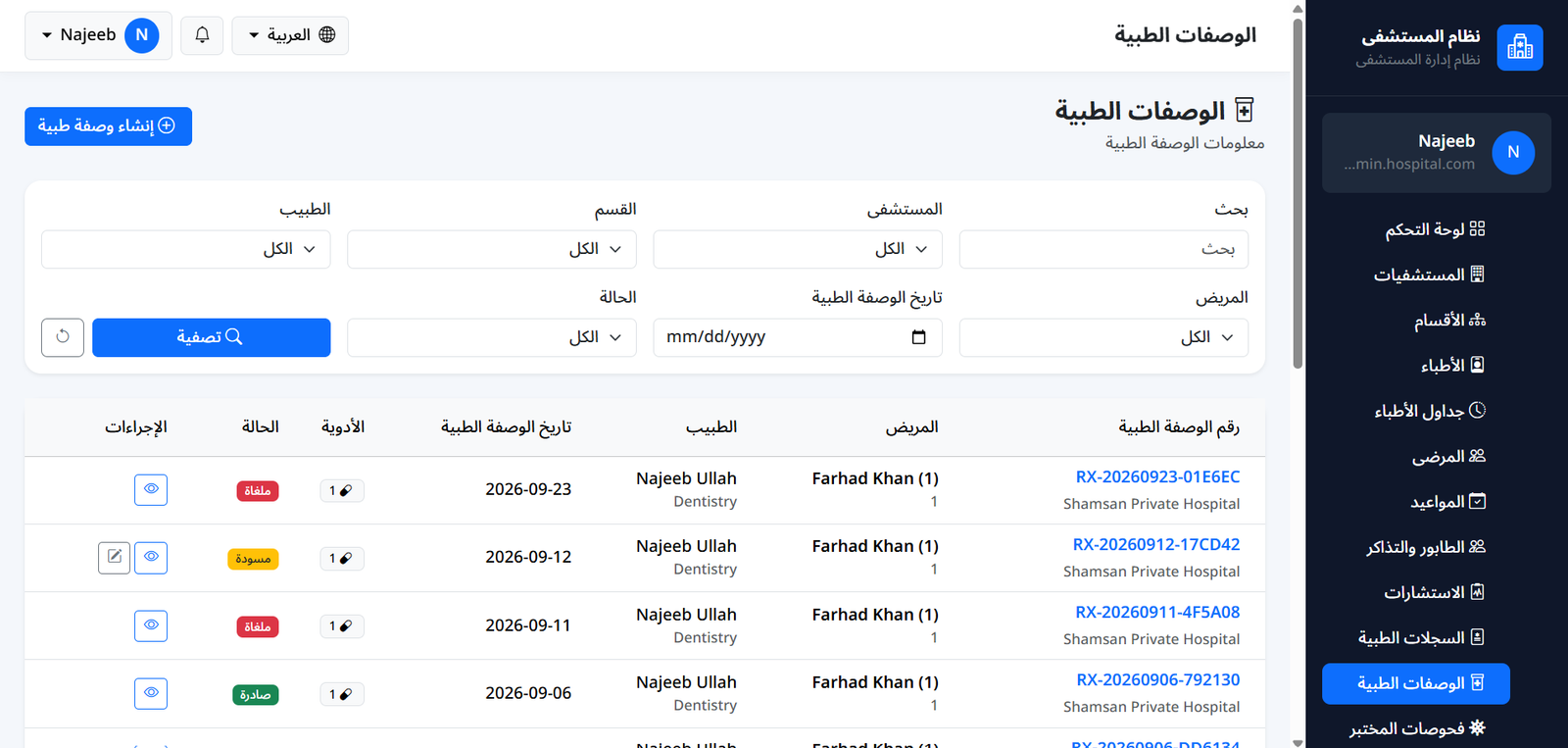Click the بحث search input field
Viewport: 1568px width, 748px height.
click(1103, 249)
